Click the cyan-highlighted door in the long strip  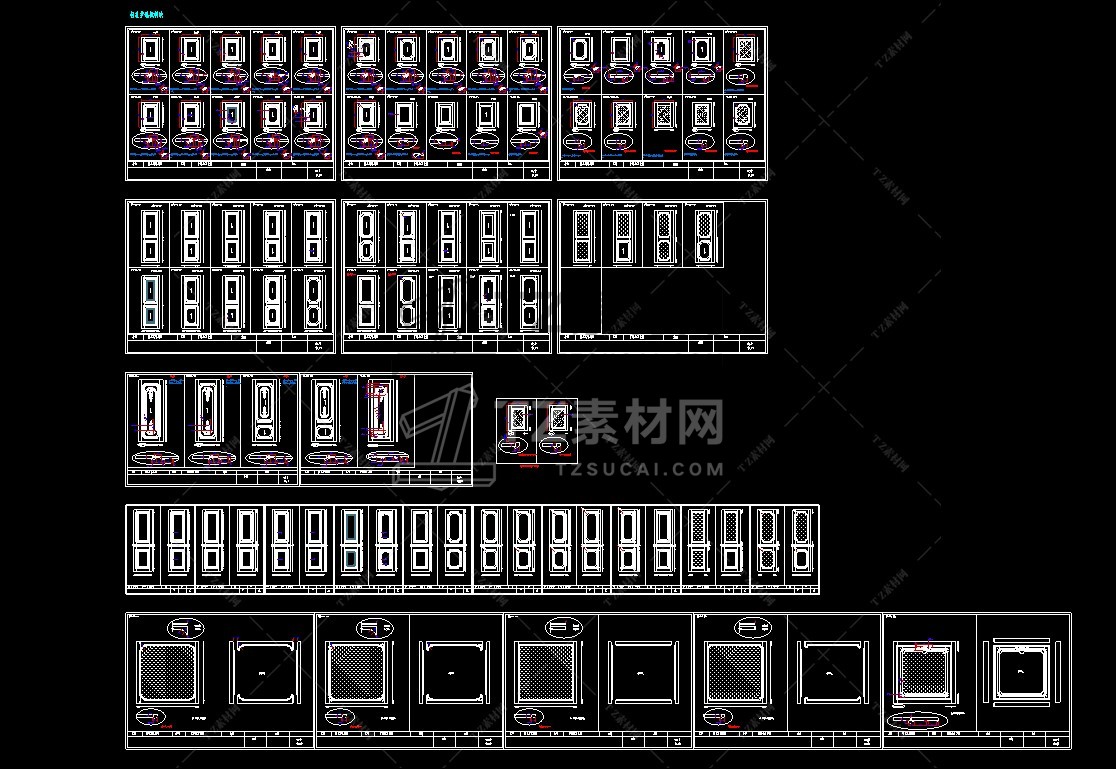pos(350,541)
